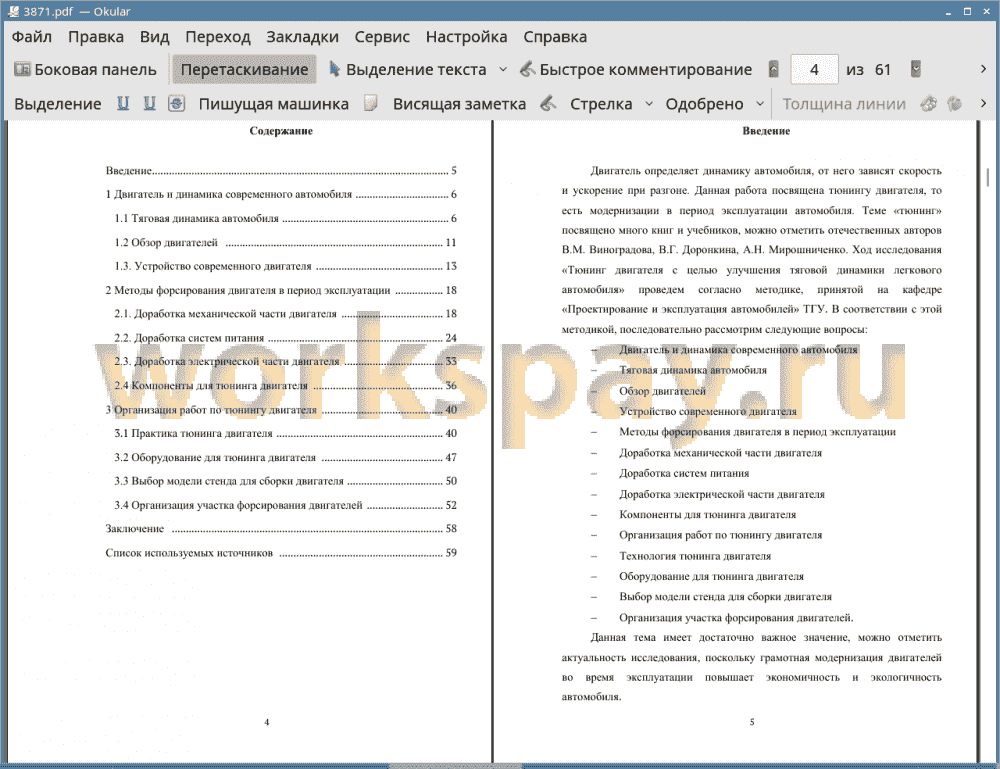Choose the Выделение highlighter annotation
The image size is (1000, 769).
click(x=57, y=104)
